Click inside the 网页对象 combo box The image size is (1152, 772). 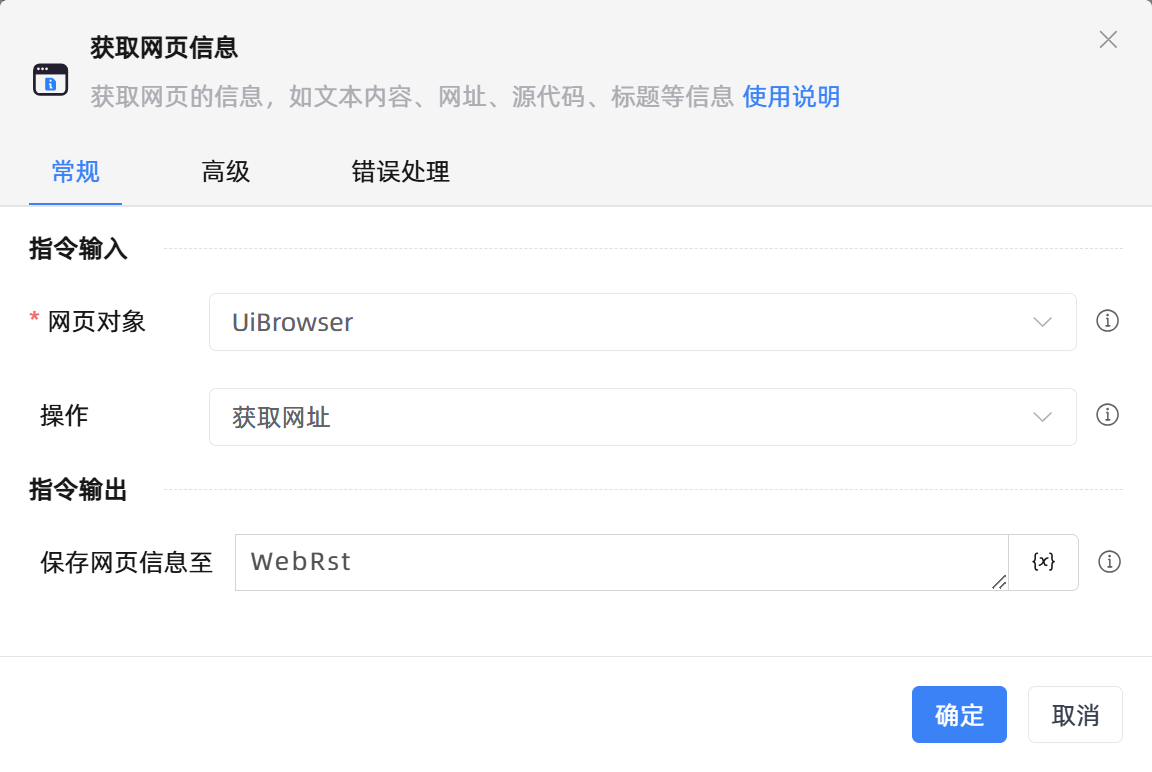600,322
